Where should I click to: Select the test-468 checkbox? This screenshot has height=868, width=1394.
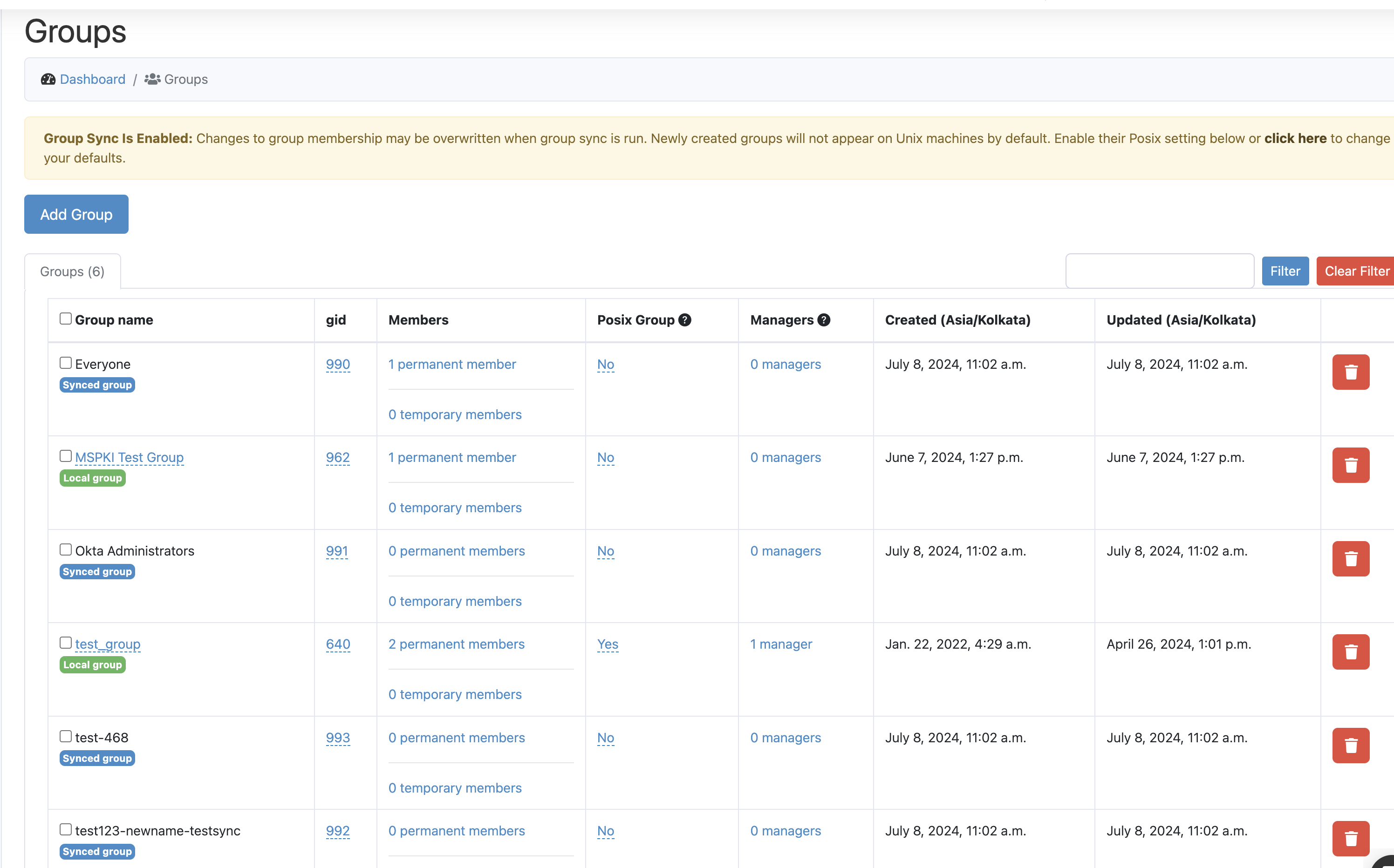coord(66,736)
